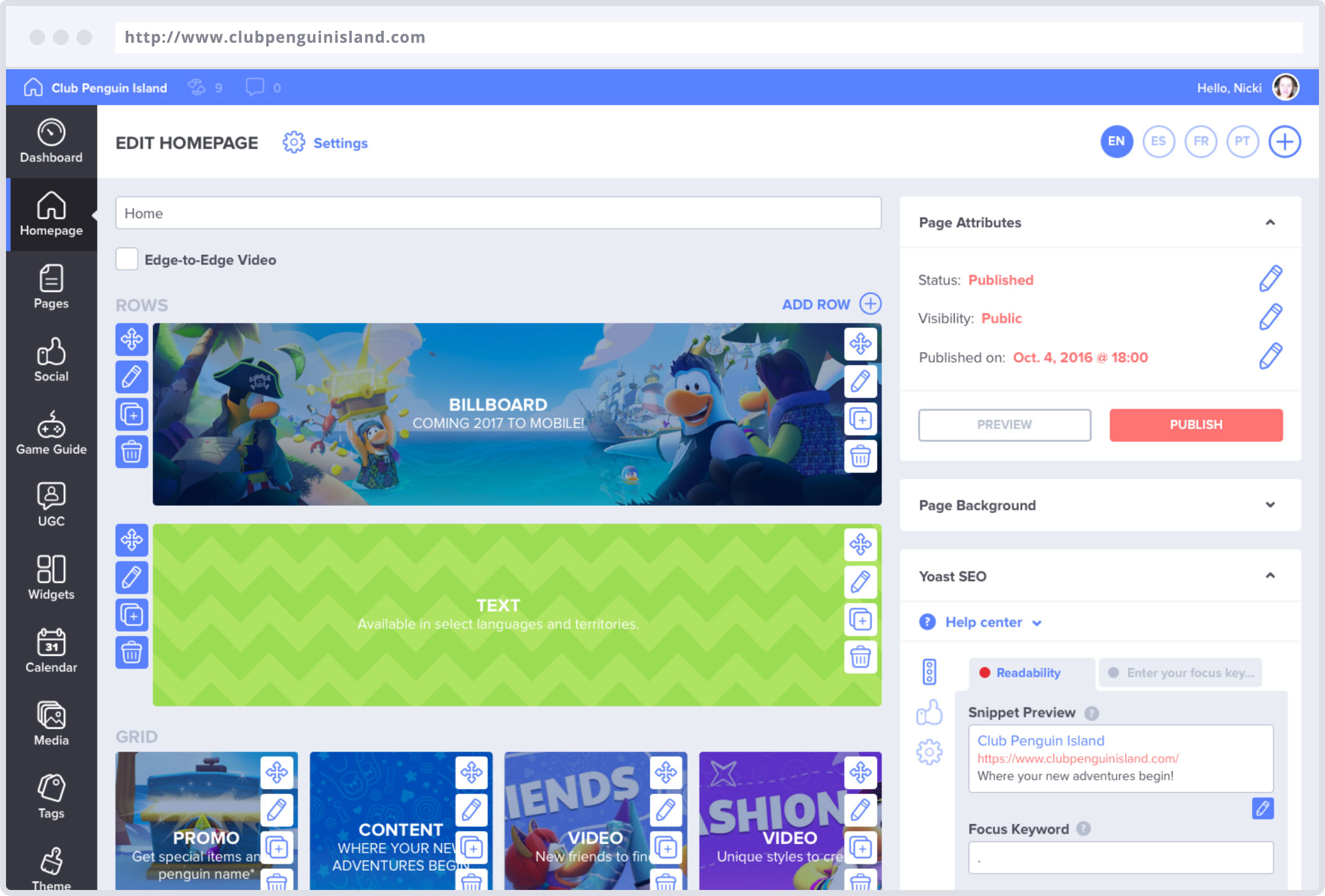Image resolution: width=1325 pixels, height=896 pixels.
Task: Click the white duplicate icon inside Billboard image
Action: [860, 418]
